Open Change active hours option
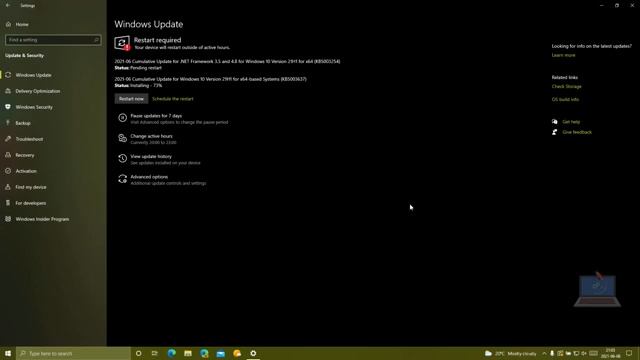Screen dimensions: 640x360 pyautogui.click(x=151, y=136)
